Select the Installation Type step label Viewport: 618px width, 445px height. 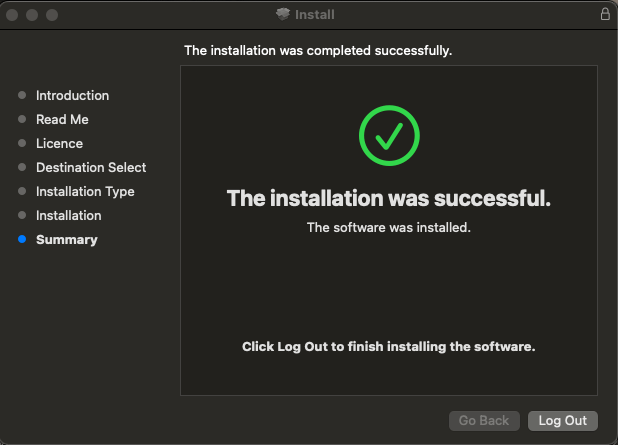85,192
